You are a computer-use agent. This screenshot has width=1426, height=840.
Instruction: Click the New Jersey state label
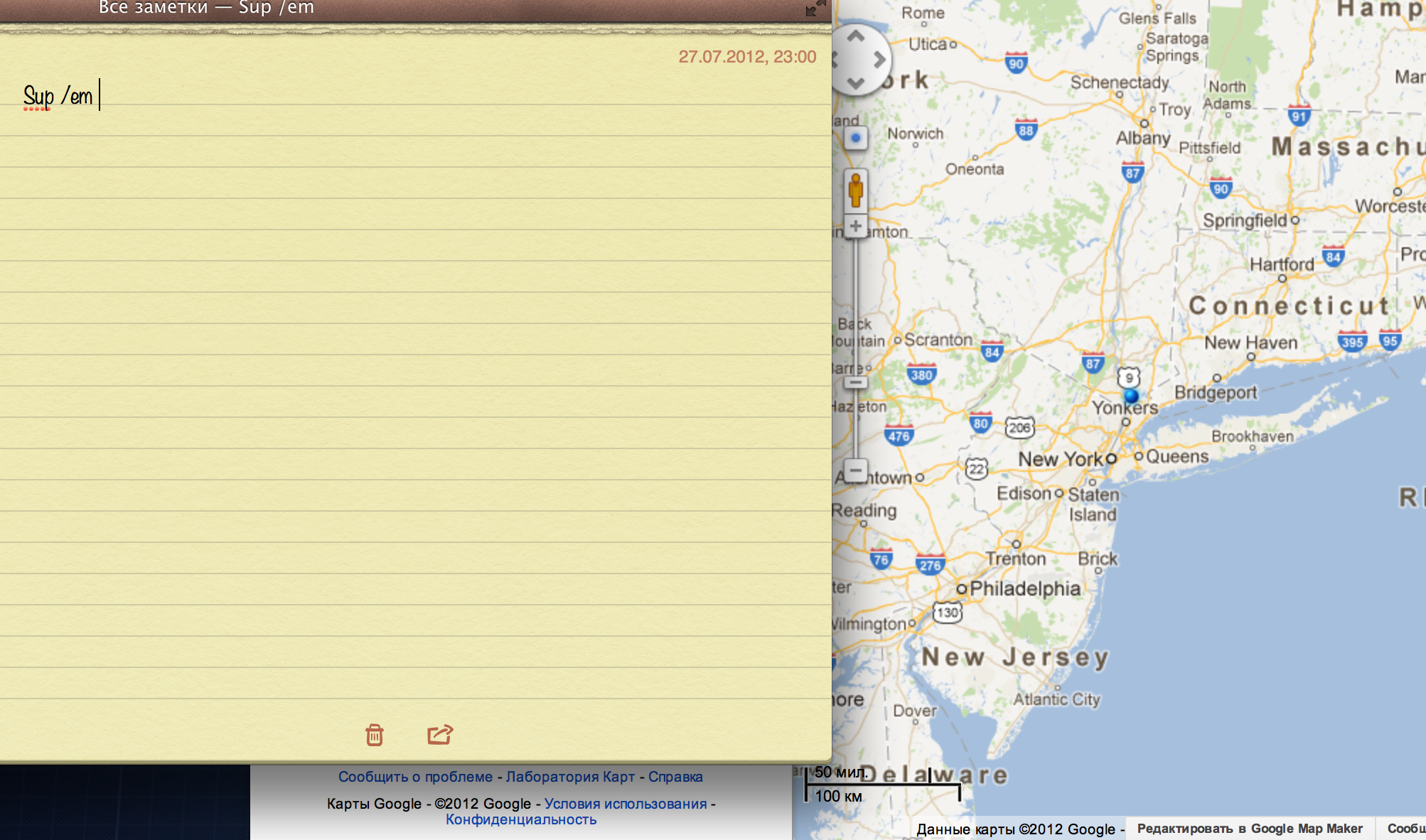[1015, 657]
